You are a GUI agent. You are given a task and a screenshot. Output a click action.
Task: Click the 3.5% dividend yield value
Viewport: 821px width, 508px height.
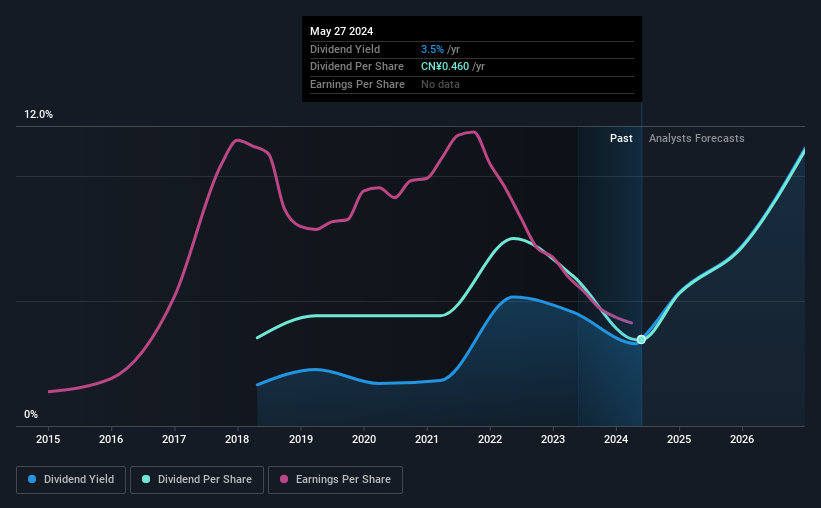tap(432, 49)
